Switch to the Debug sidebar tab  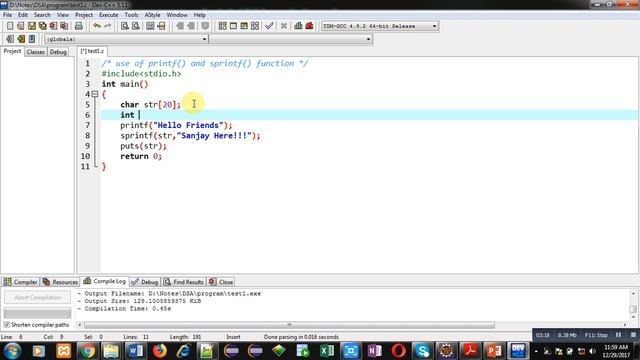pos(58,52)
